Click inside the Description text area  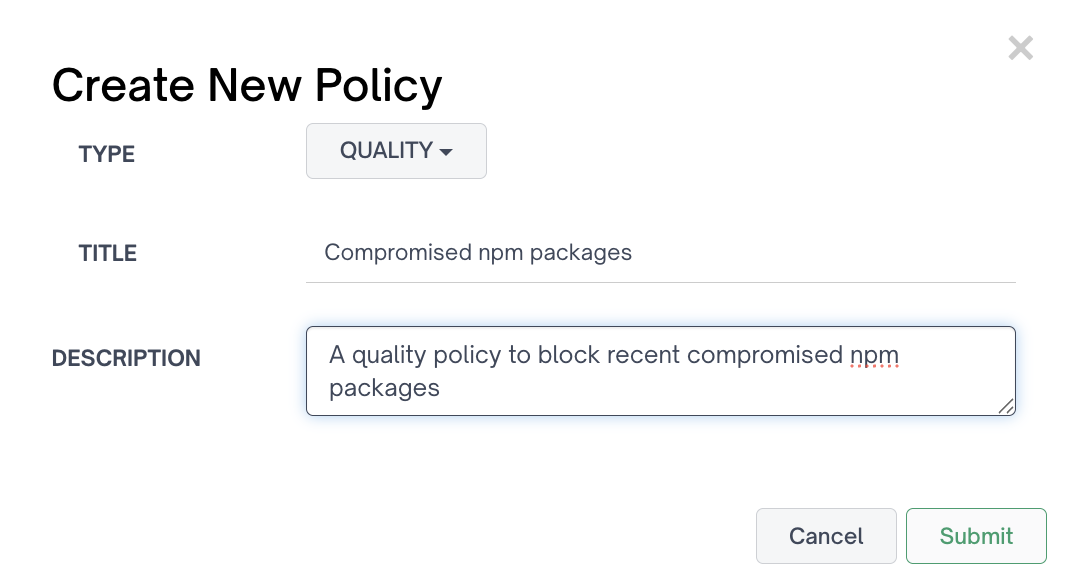pos(660,371)
